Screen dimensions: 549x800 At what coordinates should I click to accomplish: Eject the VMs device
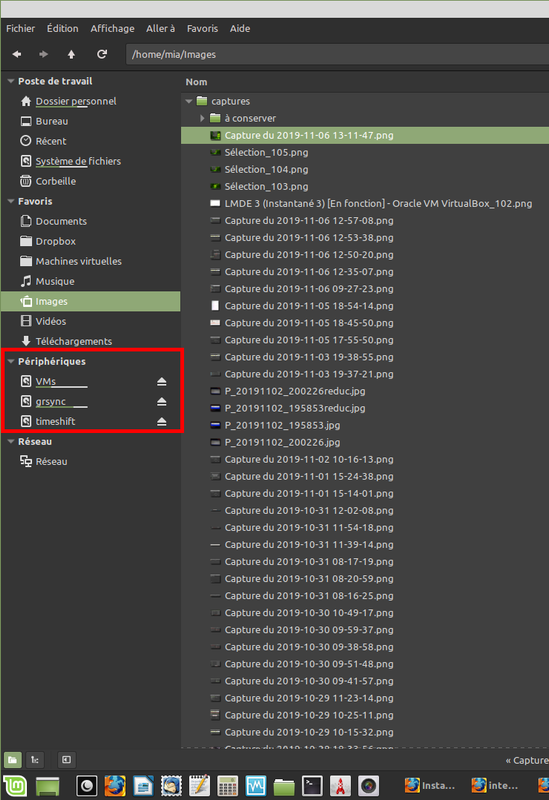162,381
